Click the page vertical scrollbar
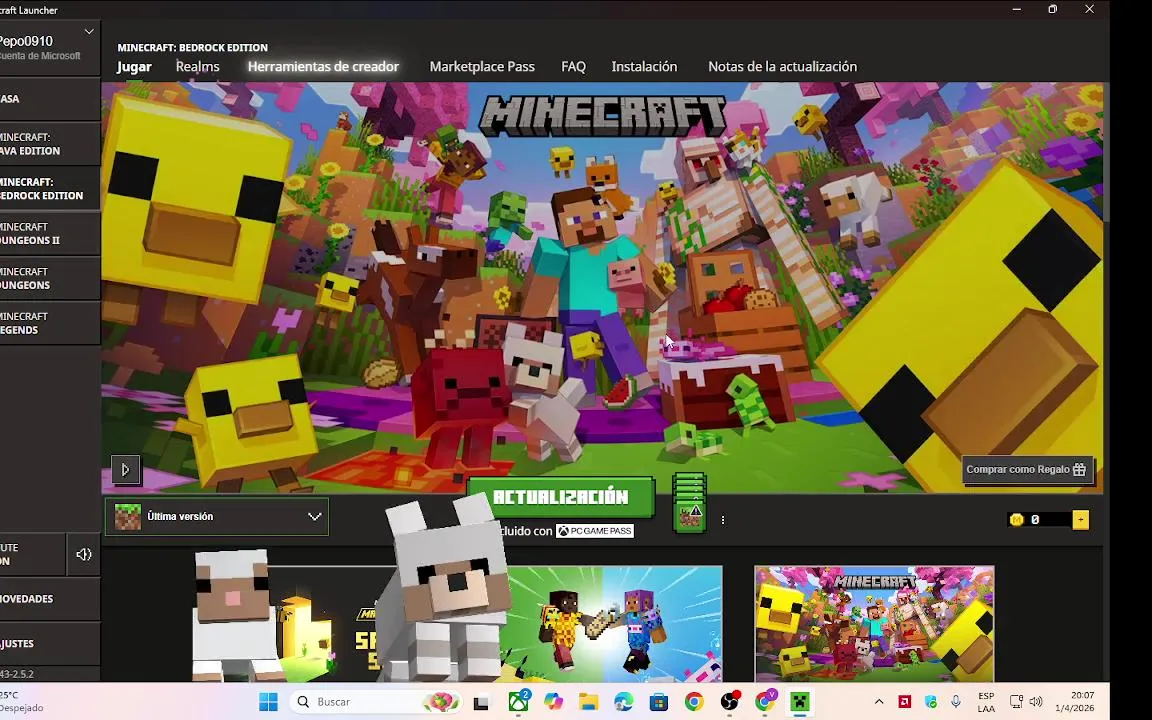 click(1105, 154)
